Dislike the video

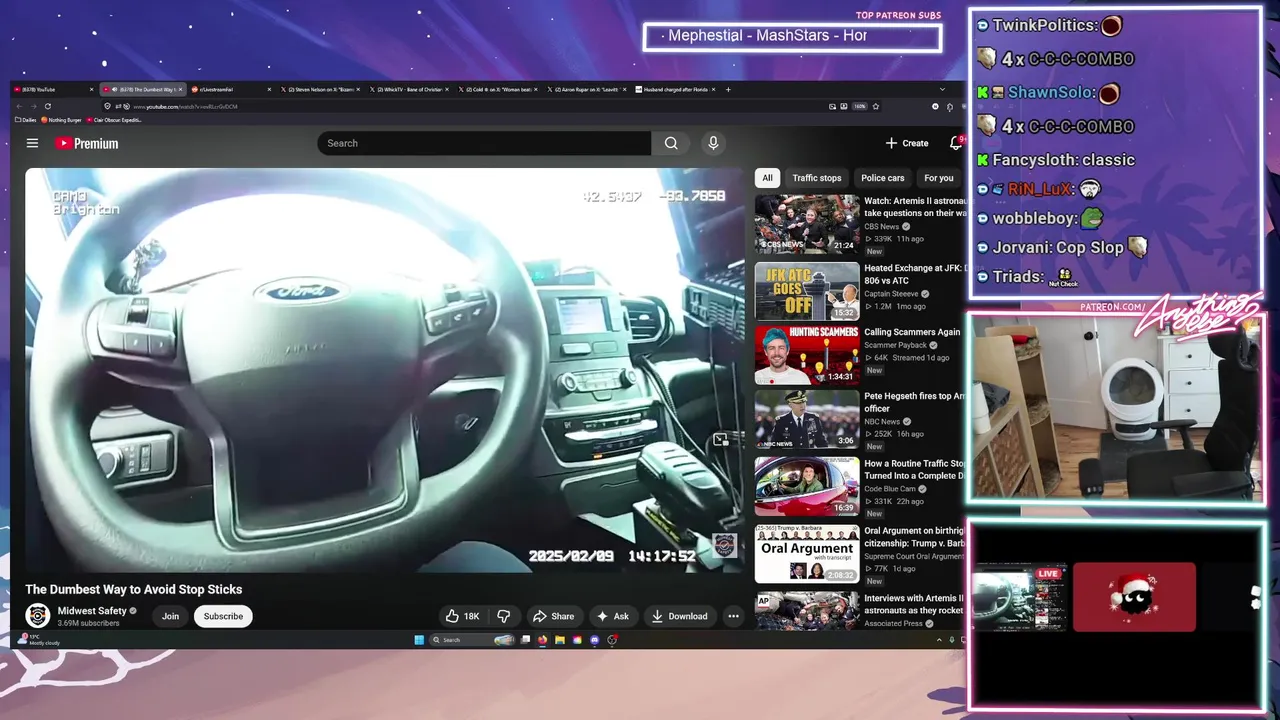(x=504, y=616)
